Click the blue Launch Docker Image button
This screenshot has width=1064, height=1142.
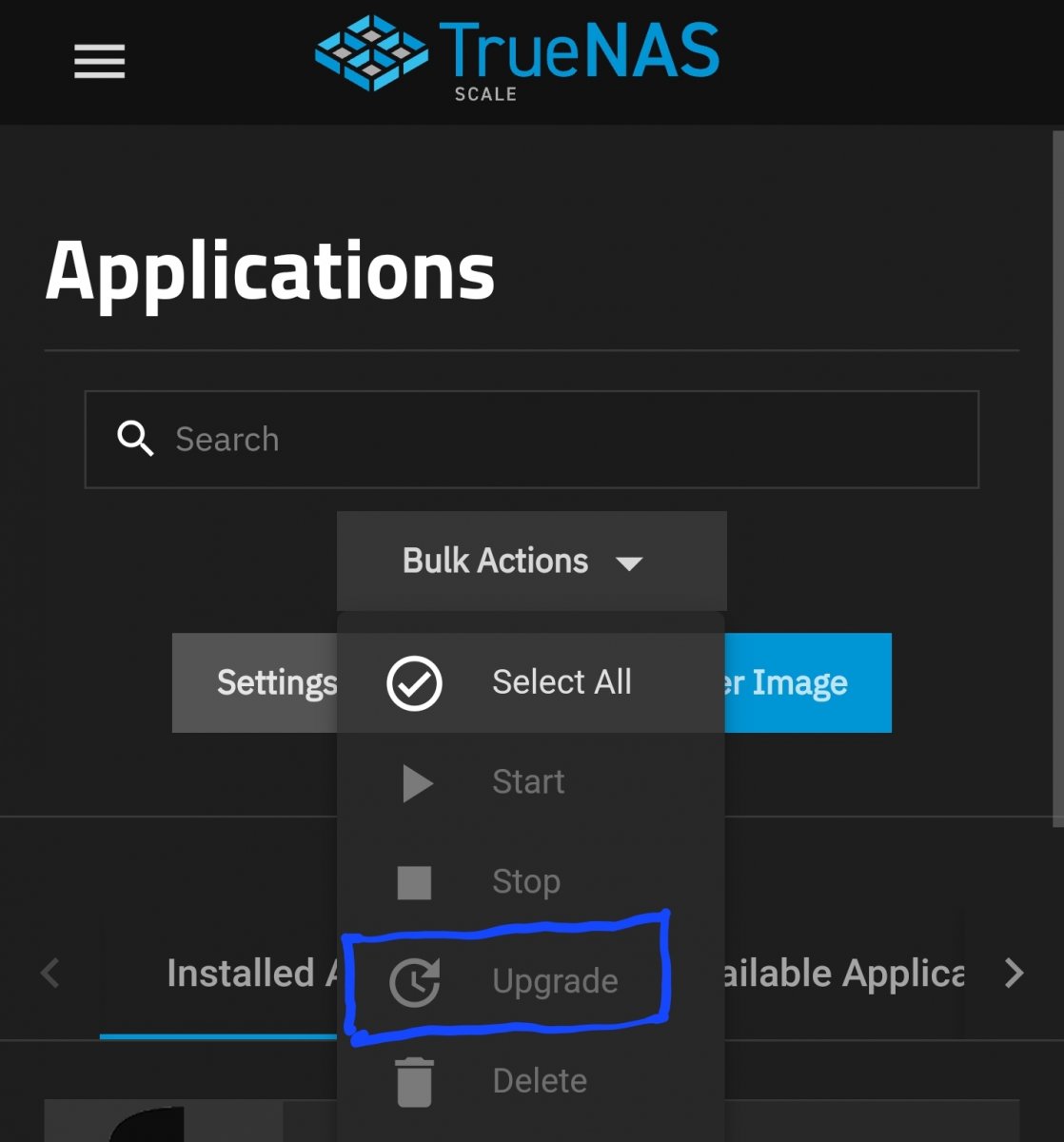point(808,682)
